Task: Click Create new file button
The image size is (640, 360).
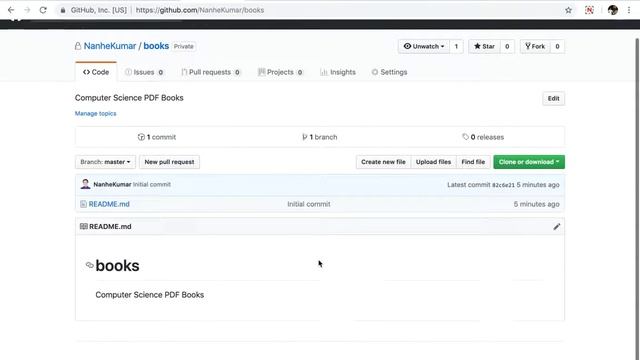Action: pos(383,162)
